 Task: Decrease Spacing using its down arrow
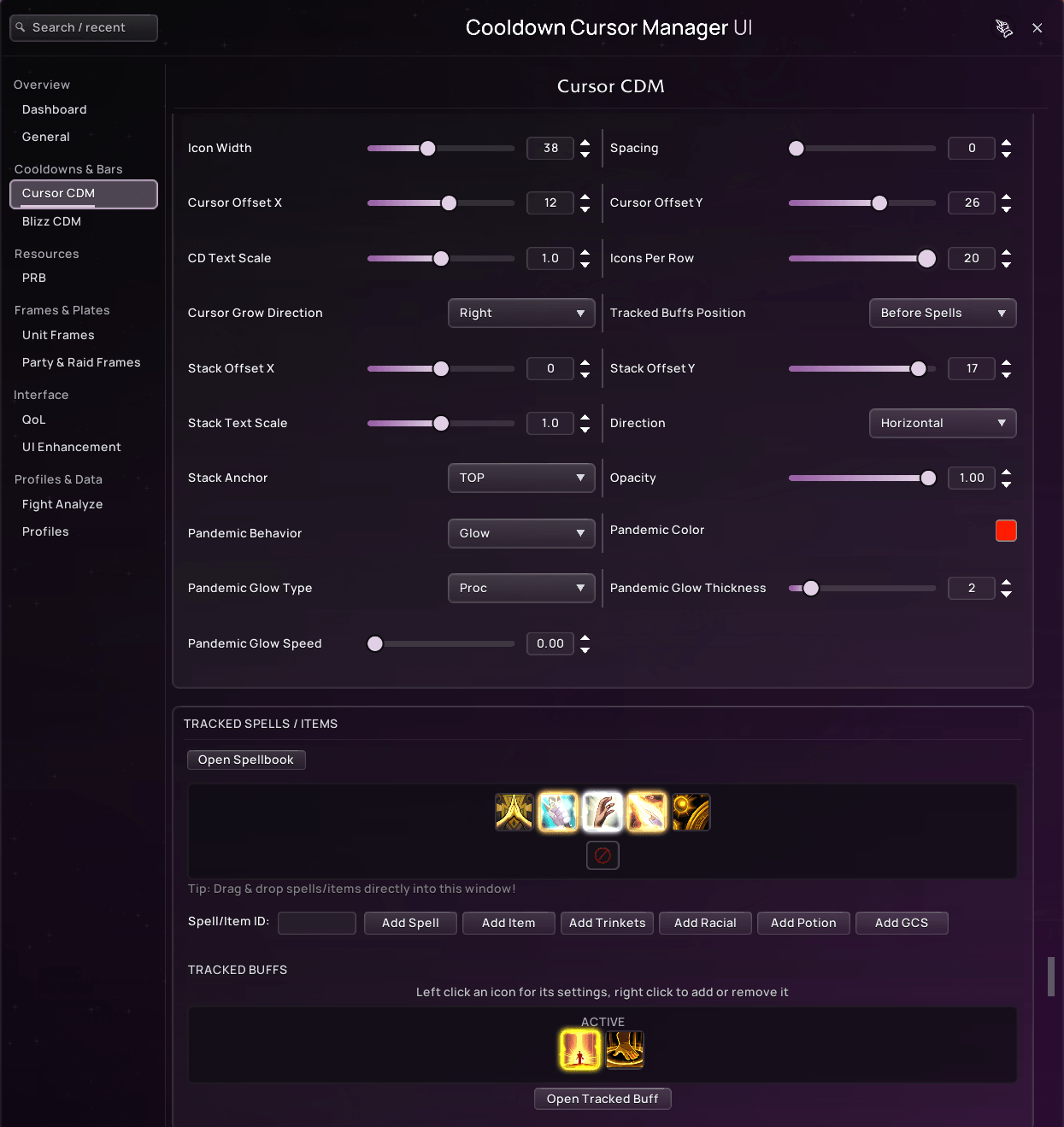(1007, 155)
